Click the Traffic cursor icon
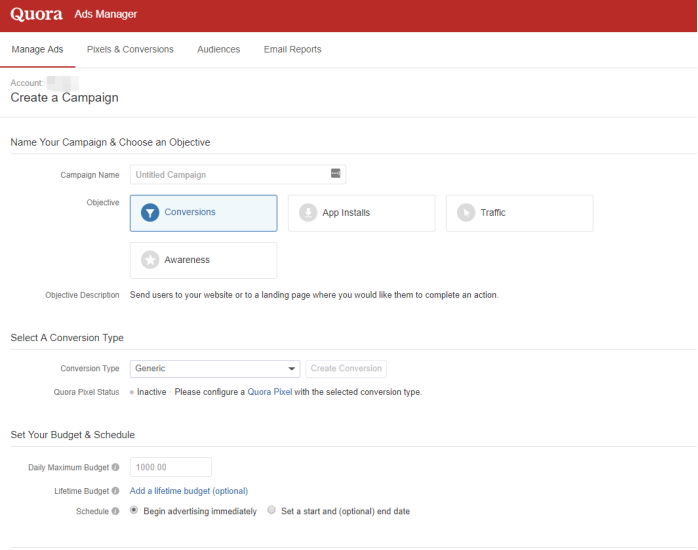Viewport: 698px width, 550px height. (465, 213)
